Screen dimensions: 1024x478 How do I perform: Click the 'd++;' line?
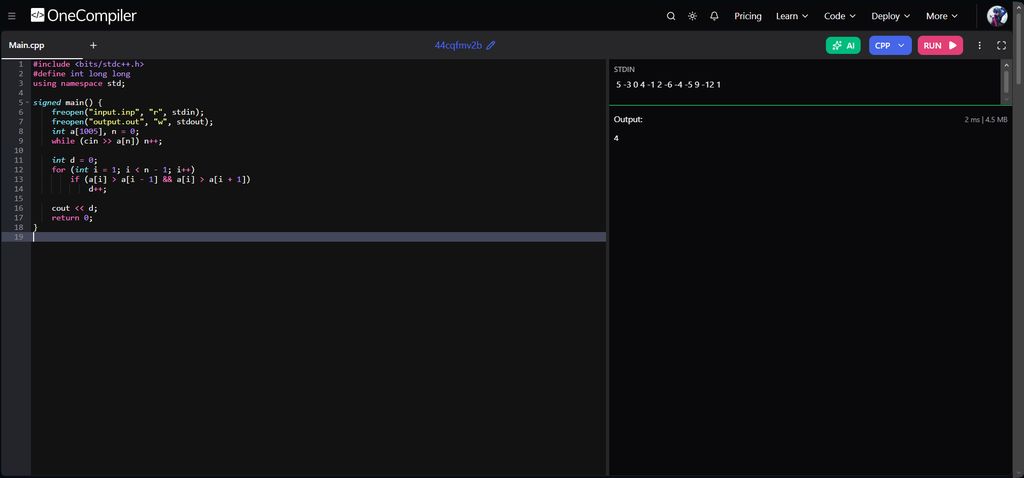pos(97,189)
